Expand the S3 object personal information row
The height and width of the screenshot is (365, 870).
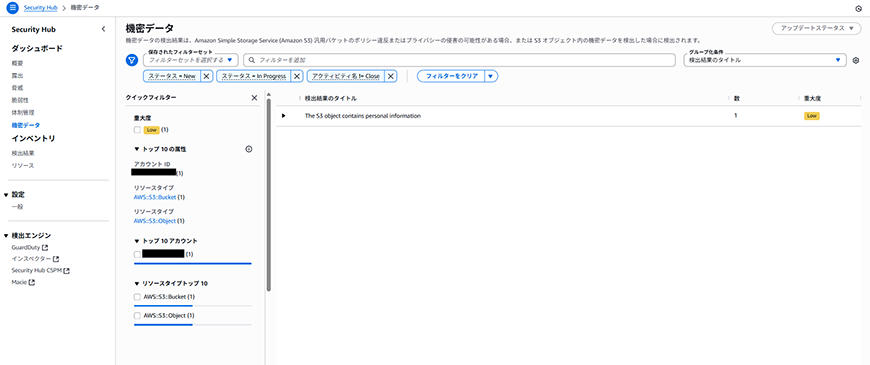284,116
